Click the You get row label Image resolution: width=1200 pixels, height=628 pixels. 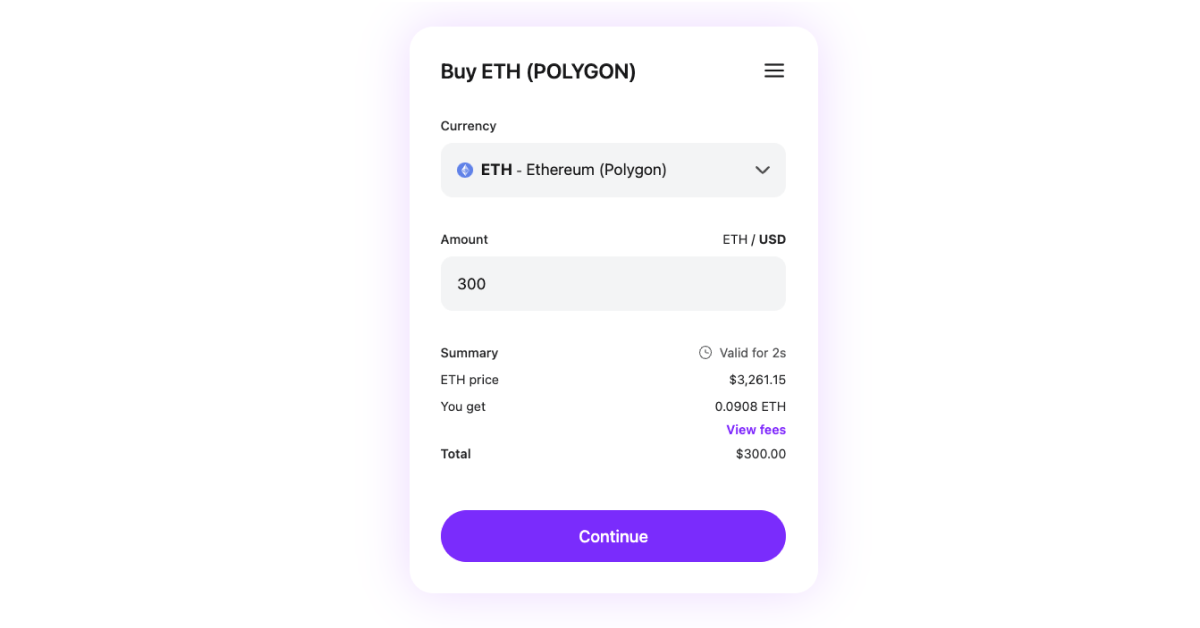point(463,407)
